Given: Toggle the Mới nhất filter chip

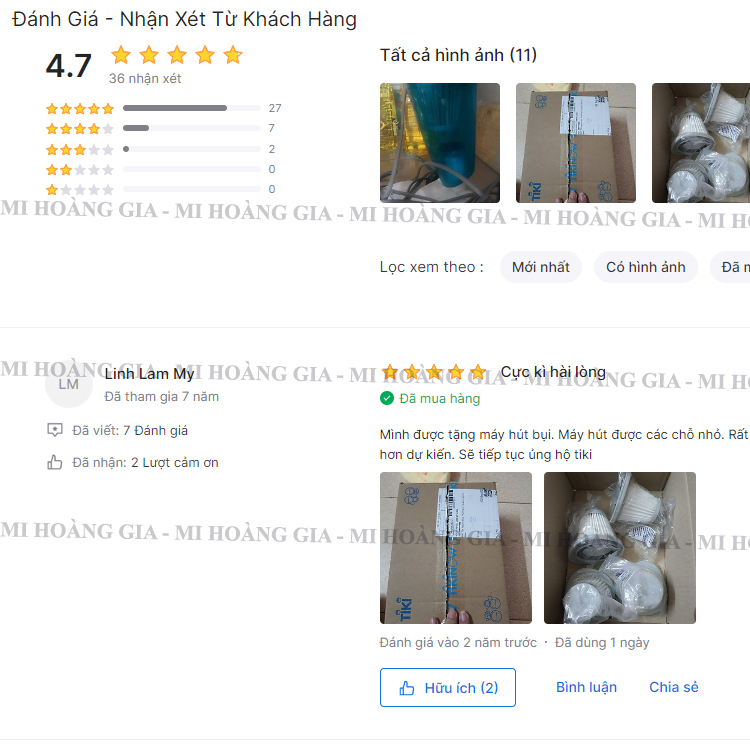Looking at the screenshot, I should 540,267.
